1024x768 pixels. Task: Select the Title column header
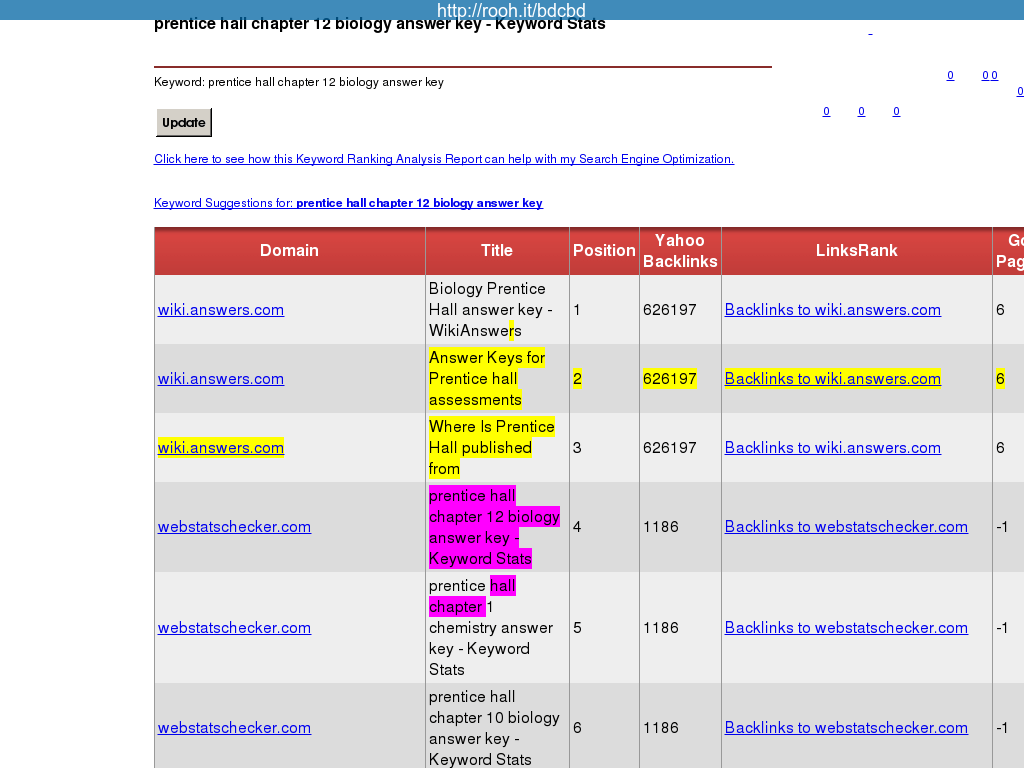tap(497, 251)
